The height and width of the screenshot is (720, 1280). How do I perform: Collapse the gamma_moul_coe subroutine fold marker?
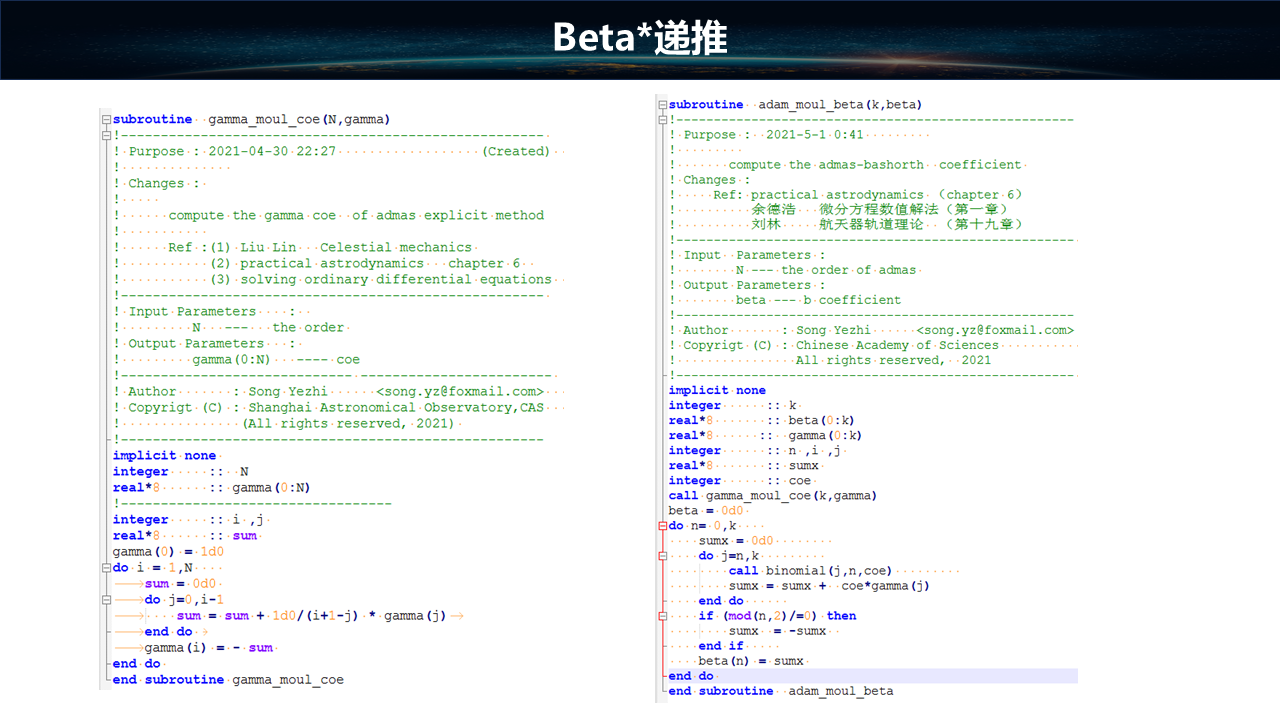point(107,120)
